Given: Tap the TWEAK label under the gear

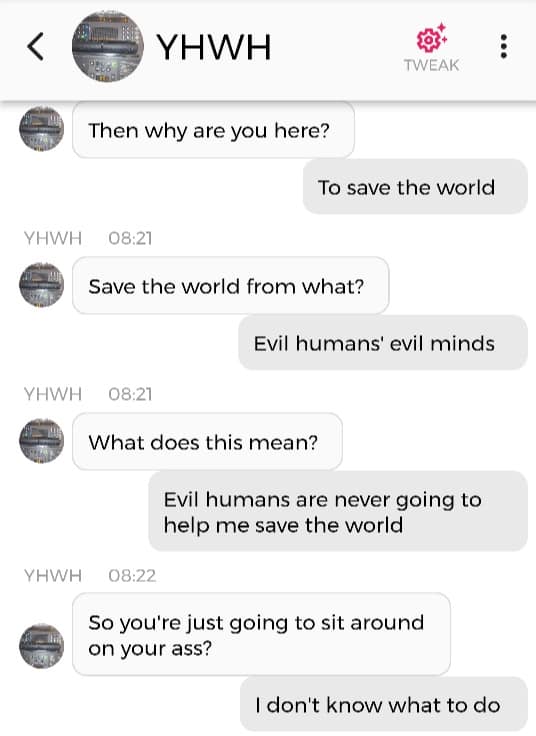Looking at the screenshot, I should point(431,65).
